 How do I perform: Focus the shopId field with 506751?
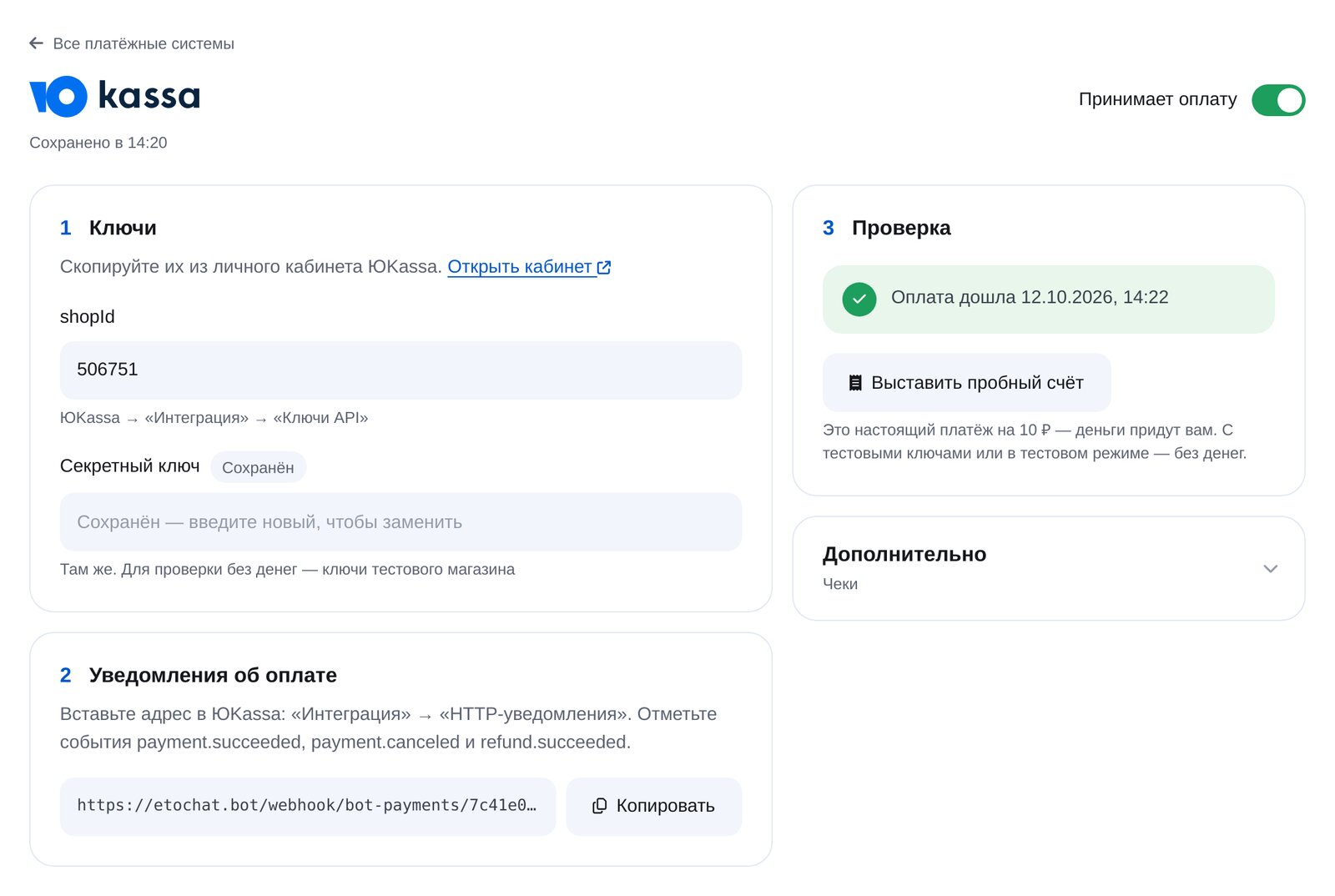pyautogui.click(x=400, y=370)
